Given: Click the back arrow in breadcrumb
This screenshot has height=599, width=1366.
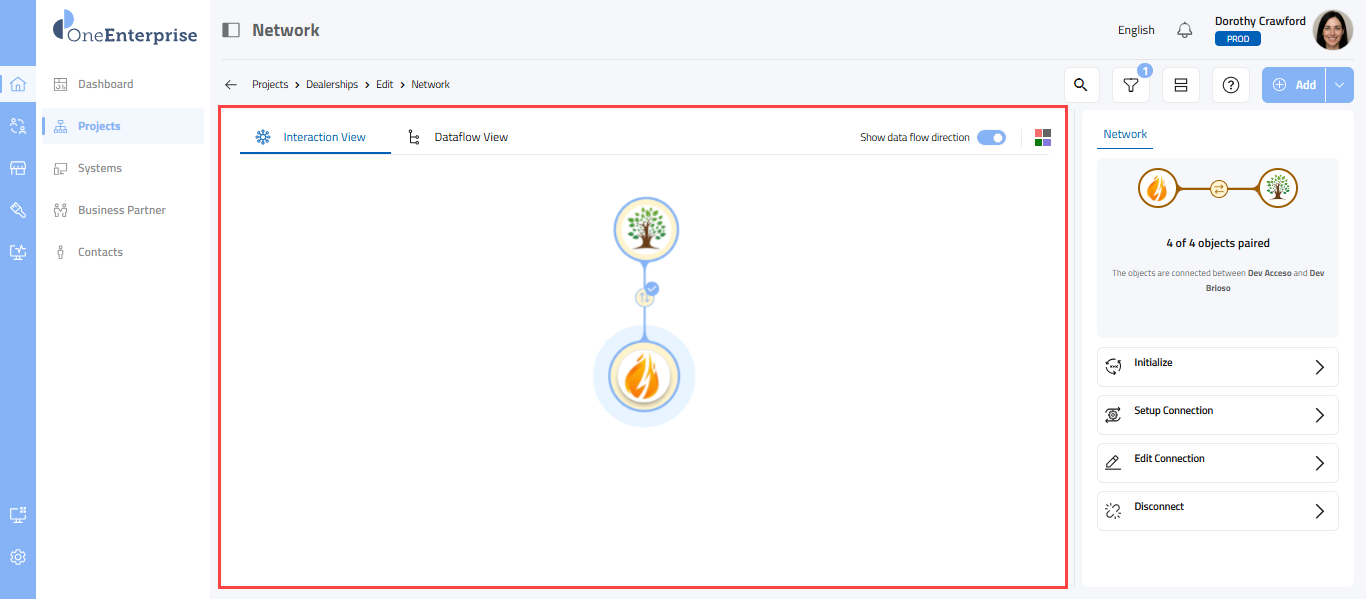Looking at the screenshot, I should pos(231,85).
